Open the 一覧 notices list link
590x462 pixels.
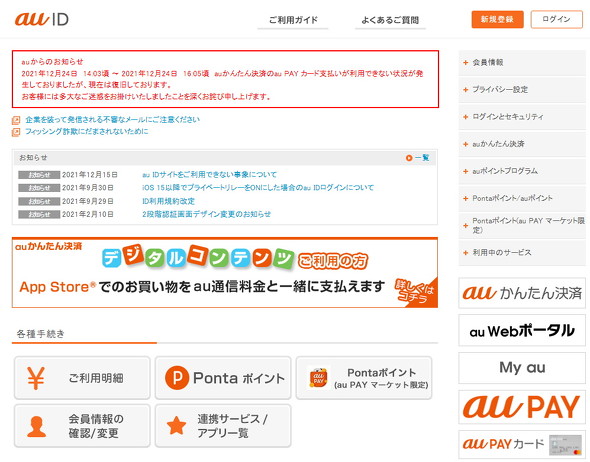422,158
